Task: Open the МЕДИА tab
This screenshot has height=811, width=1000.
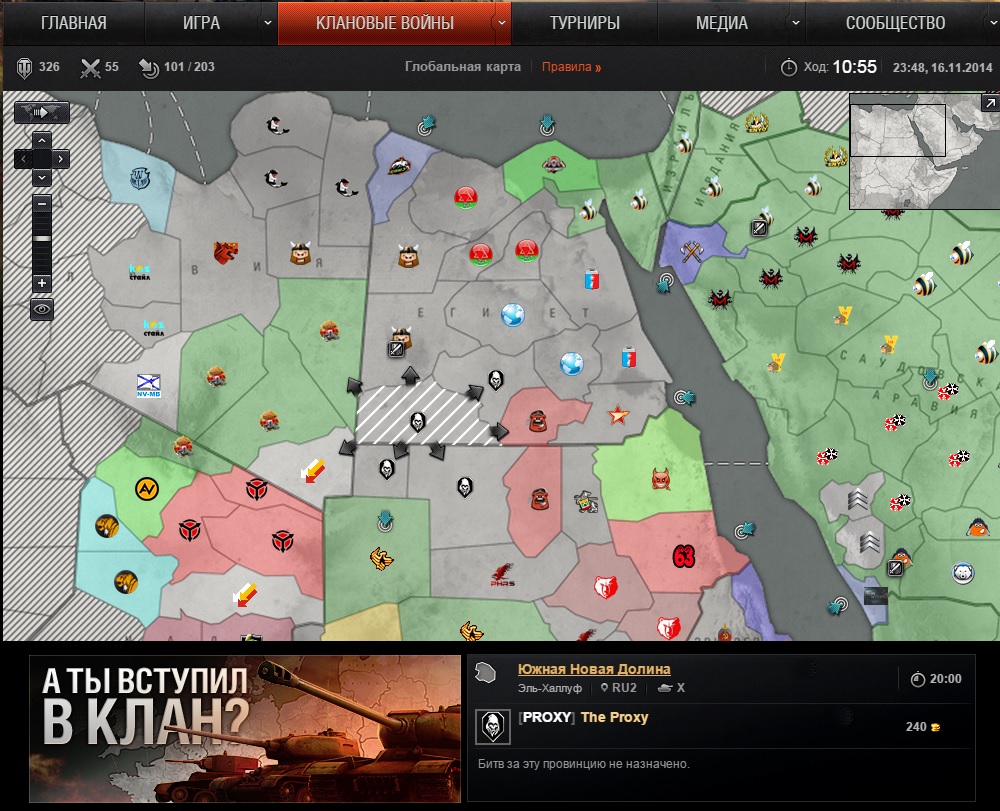Action: [722, 23]
